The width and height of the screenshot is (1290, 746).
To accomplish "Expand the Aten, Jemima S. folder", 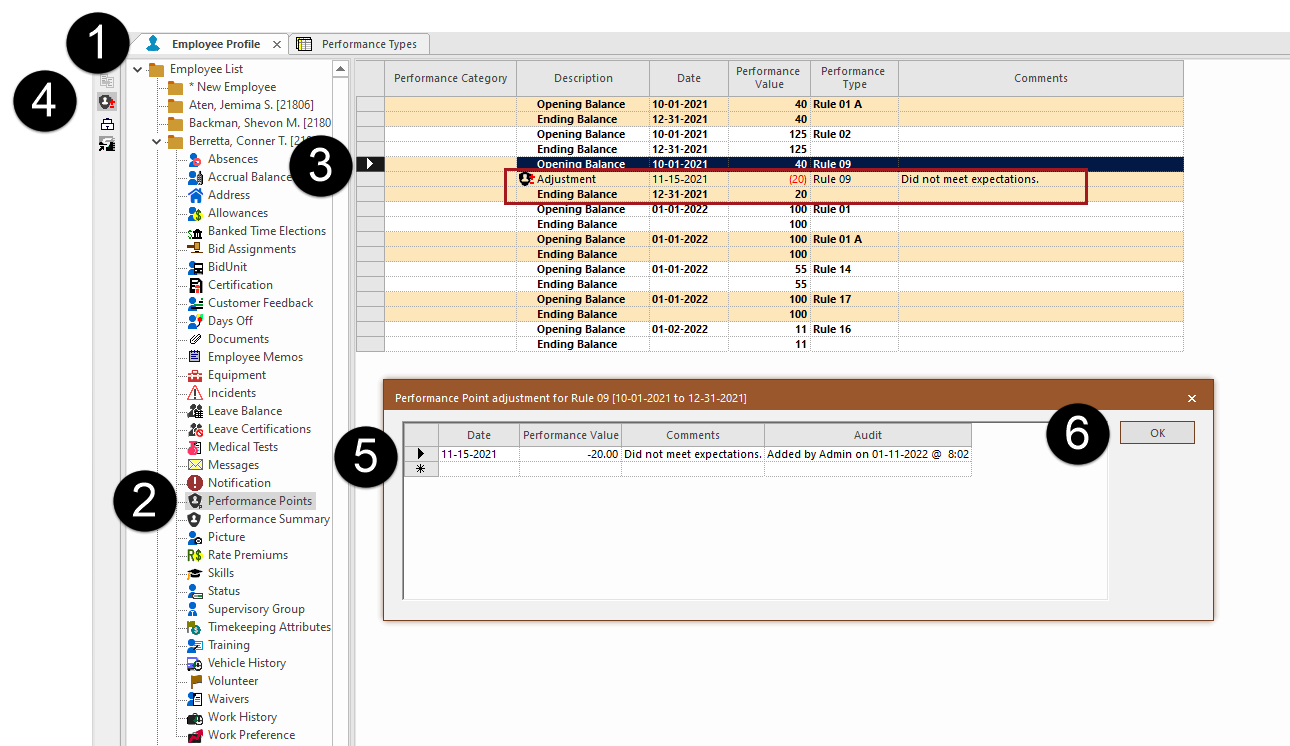I will [x=176, y=104].
